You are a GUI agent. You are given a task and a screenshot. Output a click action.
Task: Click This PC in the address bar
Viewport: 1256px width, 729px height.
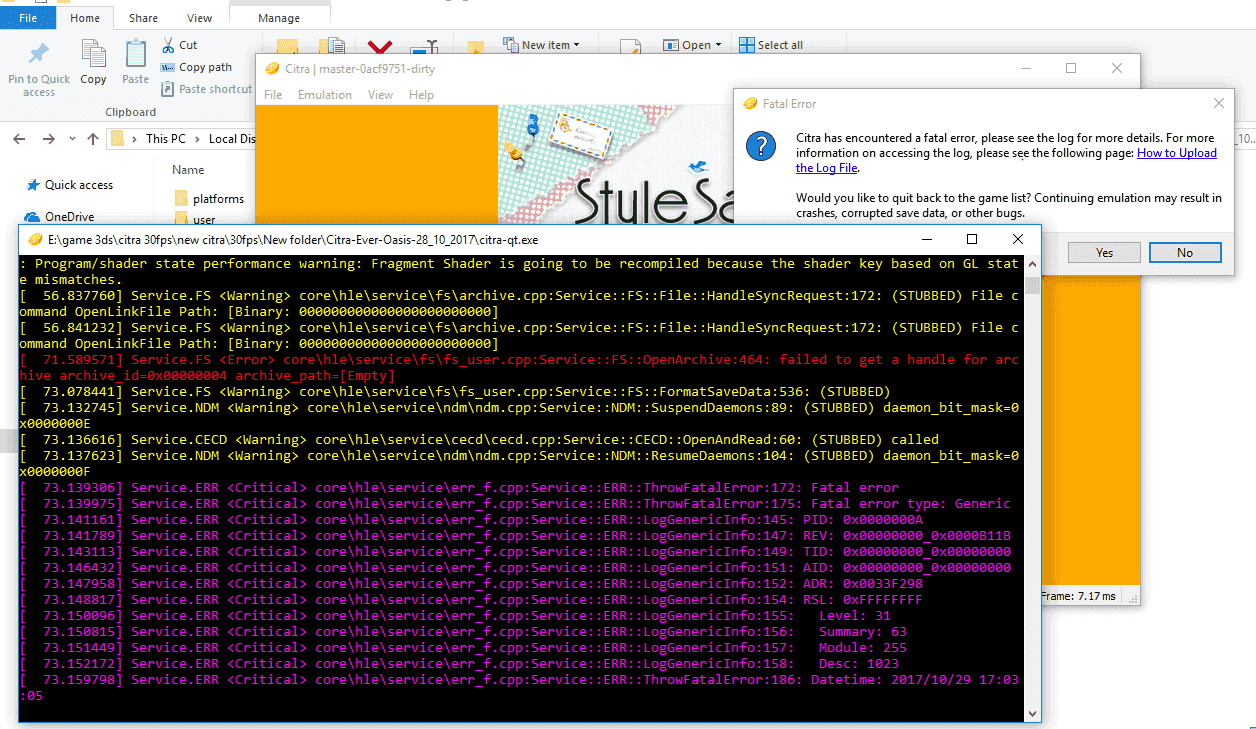pos(165,139)
